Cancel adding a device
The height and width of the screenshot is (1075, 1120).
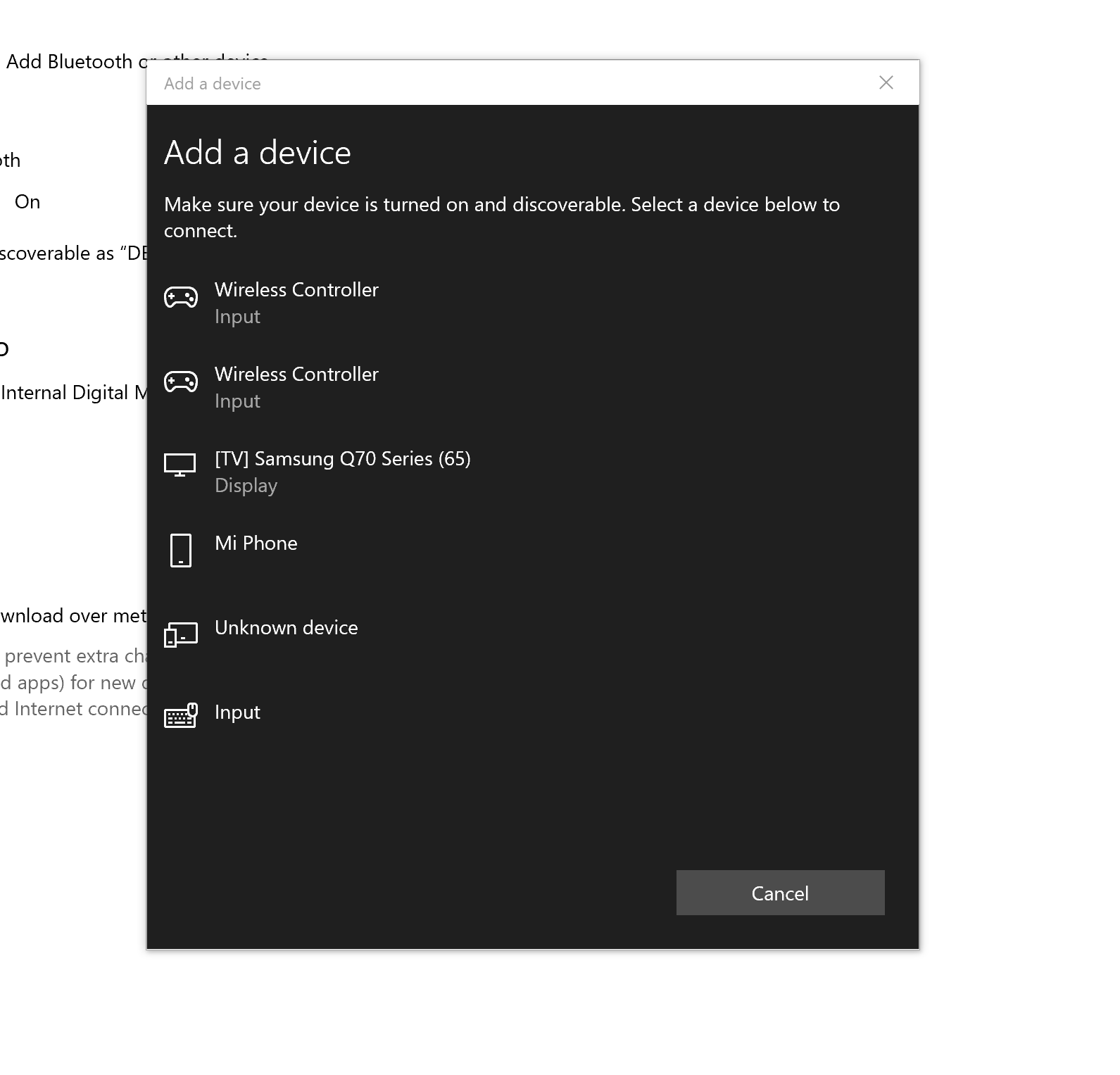click(780, 893)
